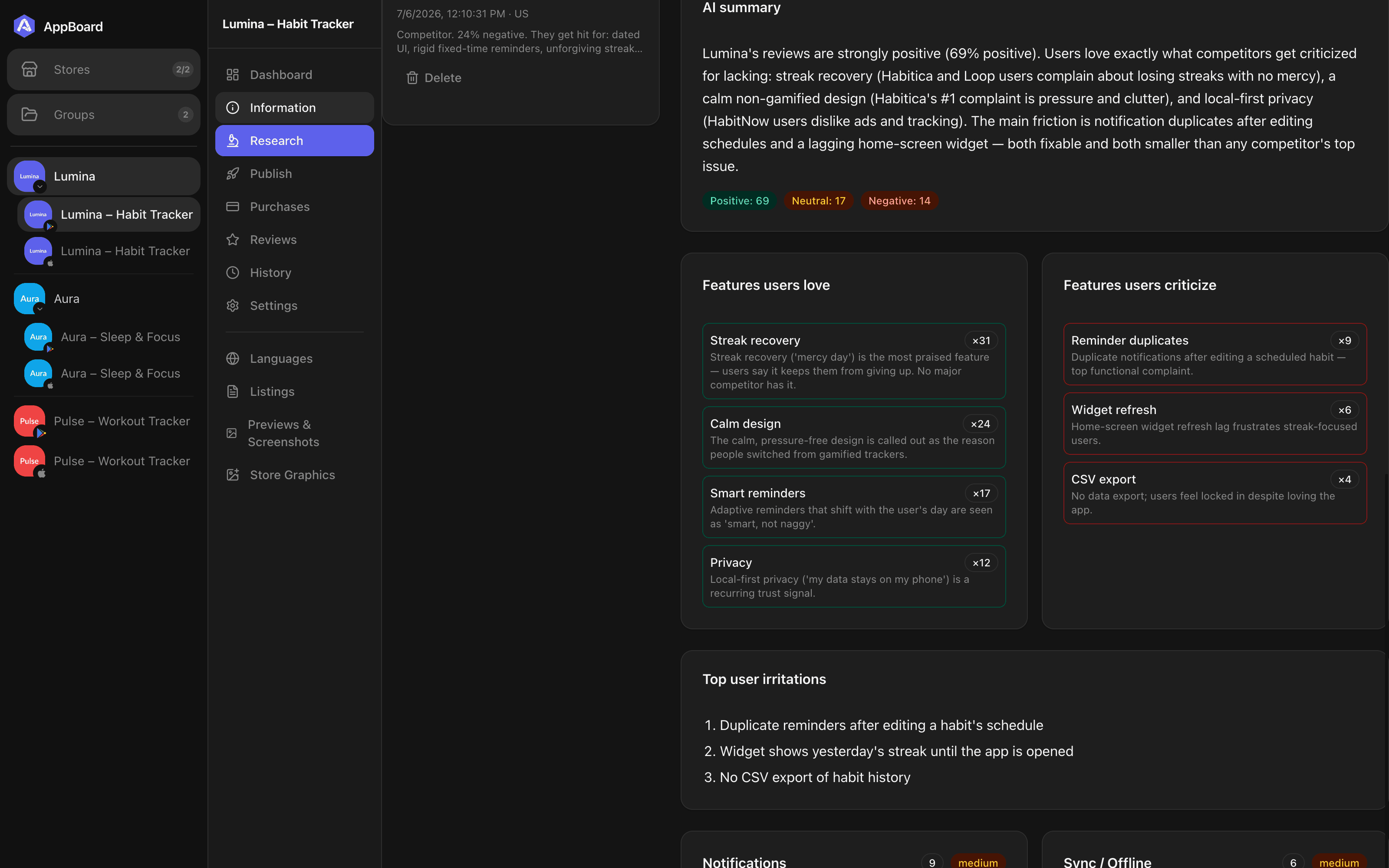
Task: Click the Negative: 14 badge
Action: [899, 201]
